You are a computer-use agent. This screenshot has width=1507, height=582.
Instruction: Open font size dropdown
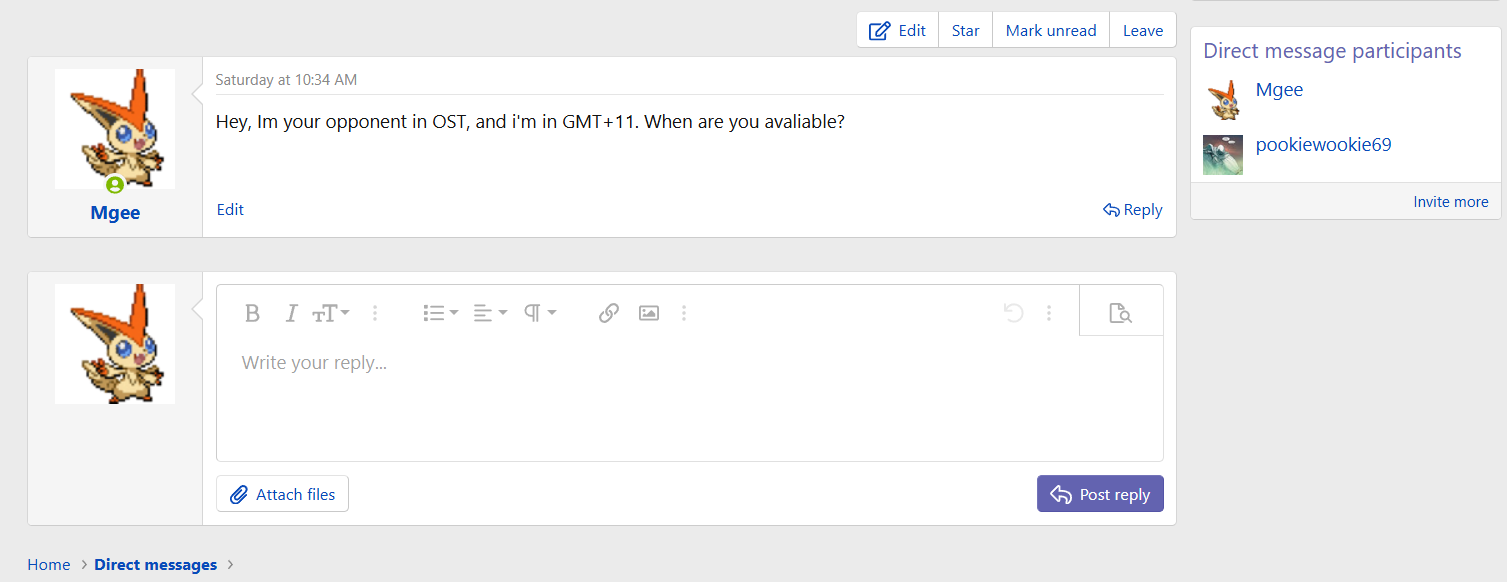[x=331, y=313]
